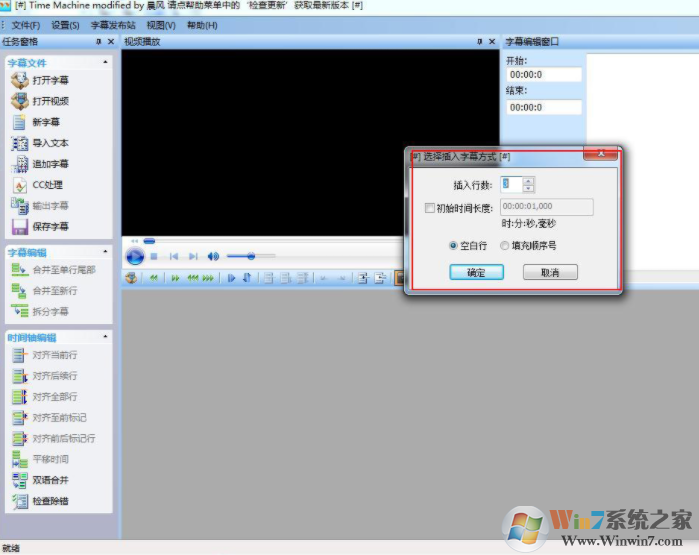Image resolution: width=699 pixels, height=555 pixels.
Task: Click the 初始时间长度 time field
Action: click(547, 207)
